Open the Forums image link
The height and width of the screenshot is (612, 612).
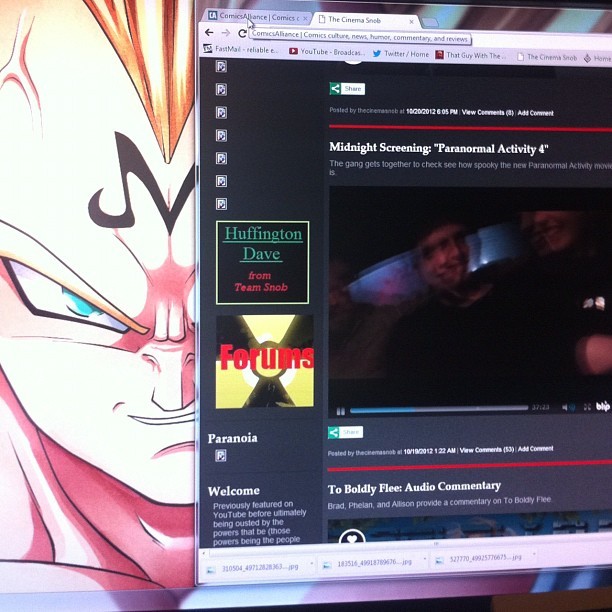(265, 361)
